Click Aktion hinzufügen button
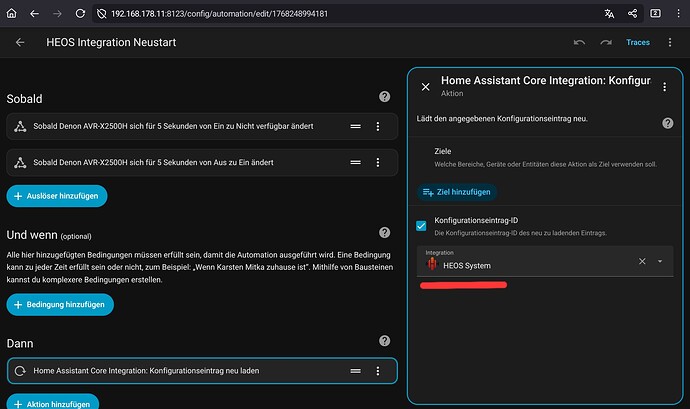690x409 pixels. tap(52, 403)
